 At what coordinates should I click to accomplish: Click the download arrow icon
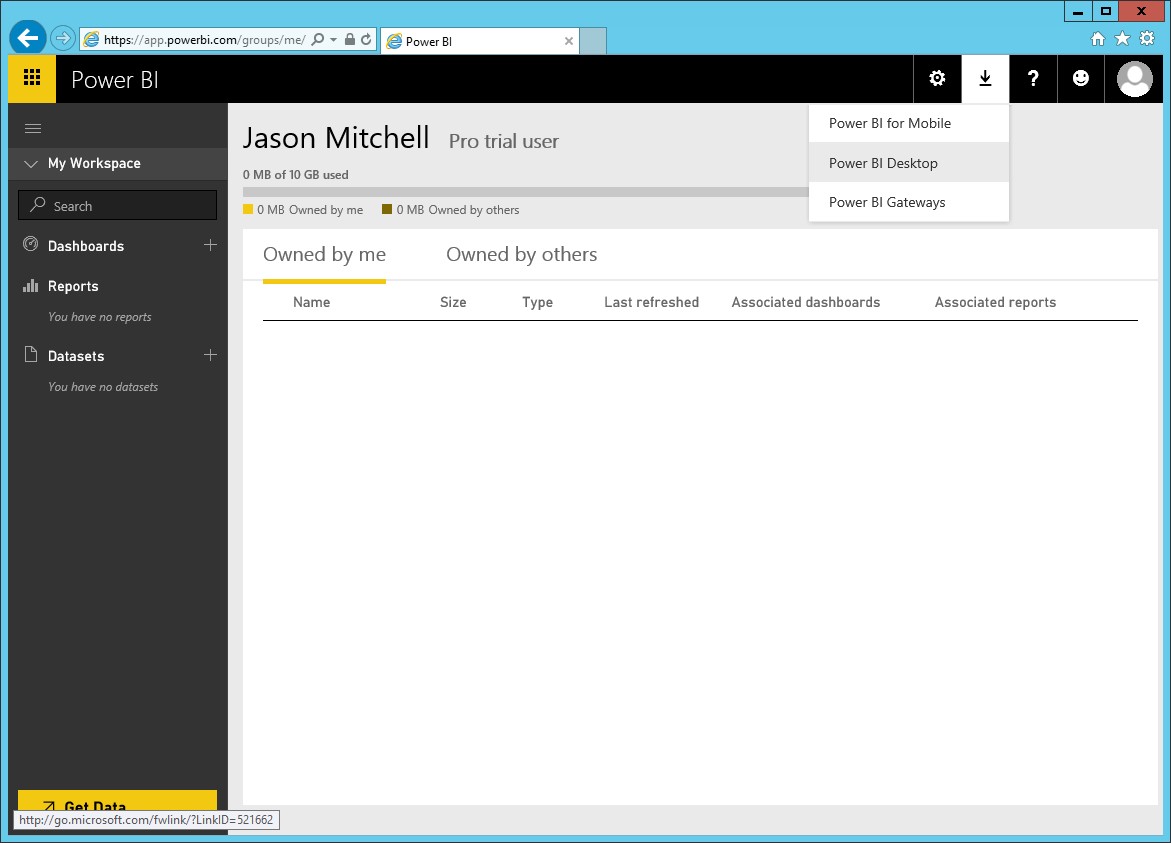(985, 78)
